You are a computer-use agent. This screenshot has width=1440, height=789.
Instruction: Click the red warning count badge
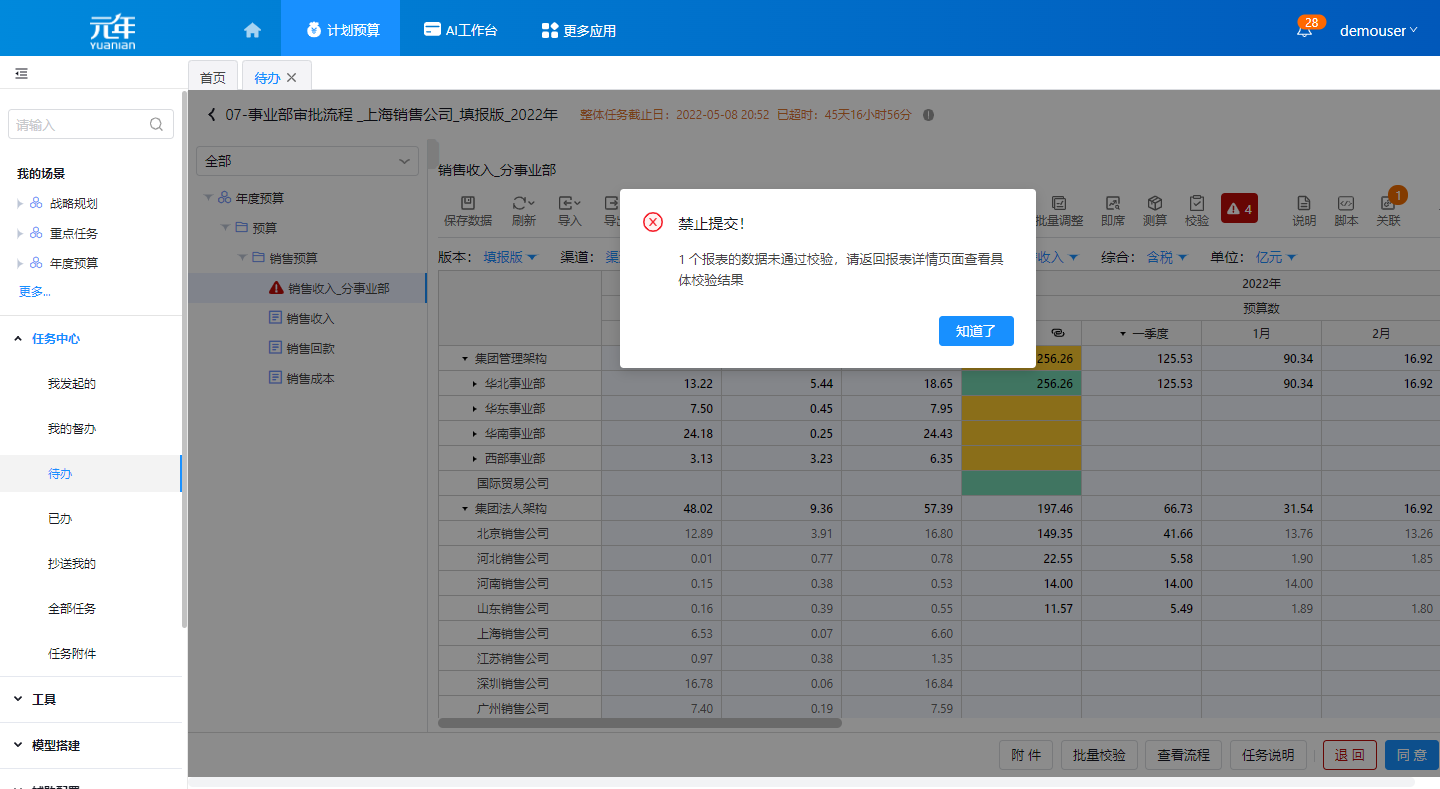1239,209
